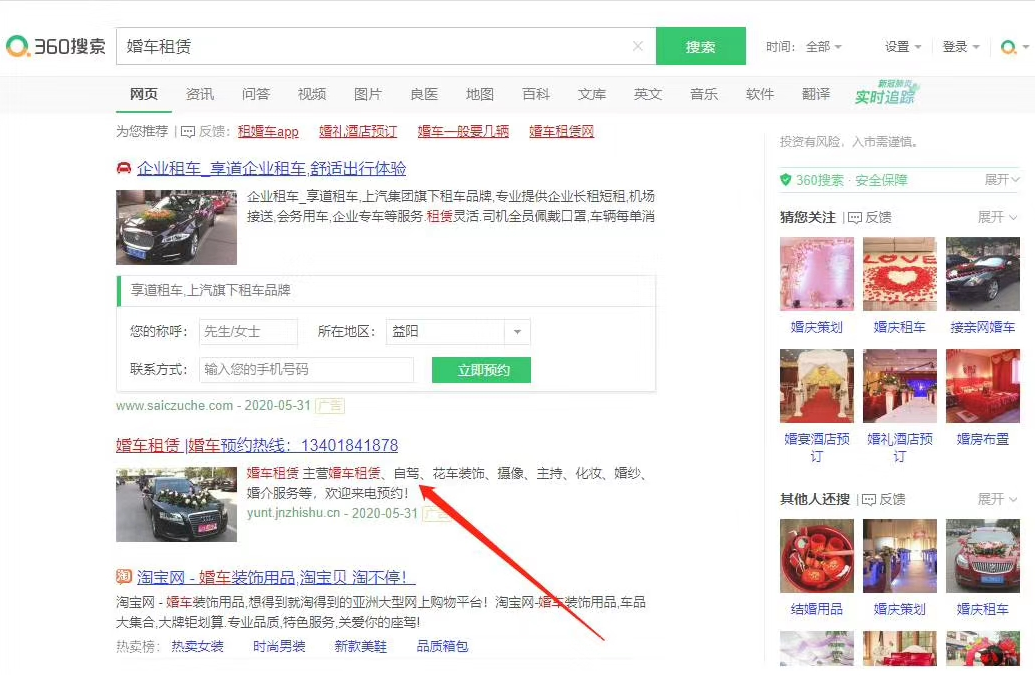Screen dimensions: 1035x700
Task: Click the 反馈 icon beside 为您推荐
Action: point(188,132)
